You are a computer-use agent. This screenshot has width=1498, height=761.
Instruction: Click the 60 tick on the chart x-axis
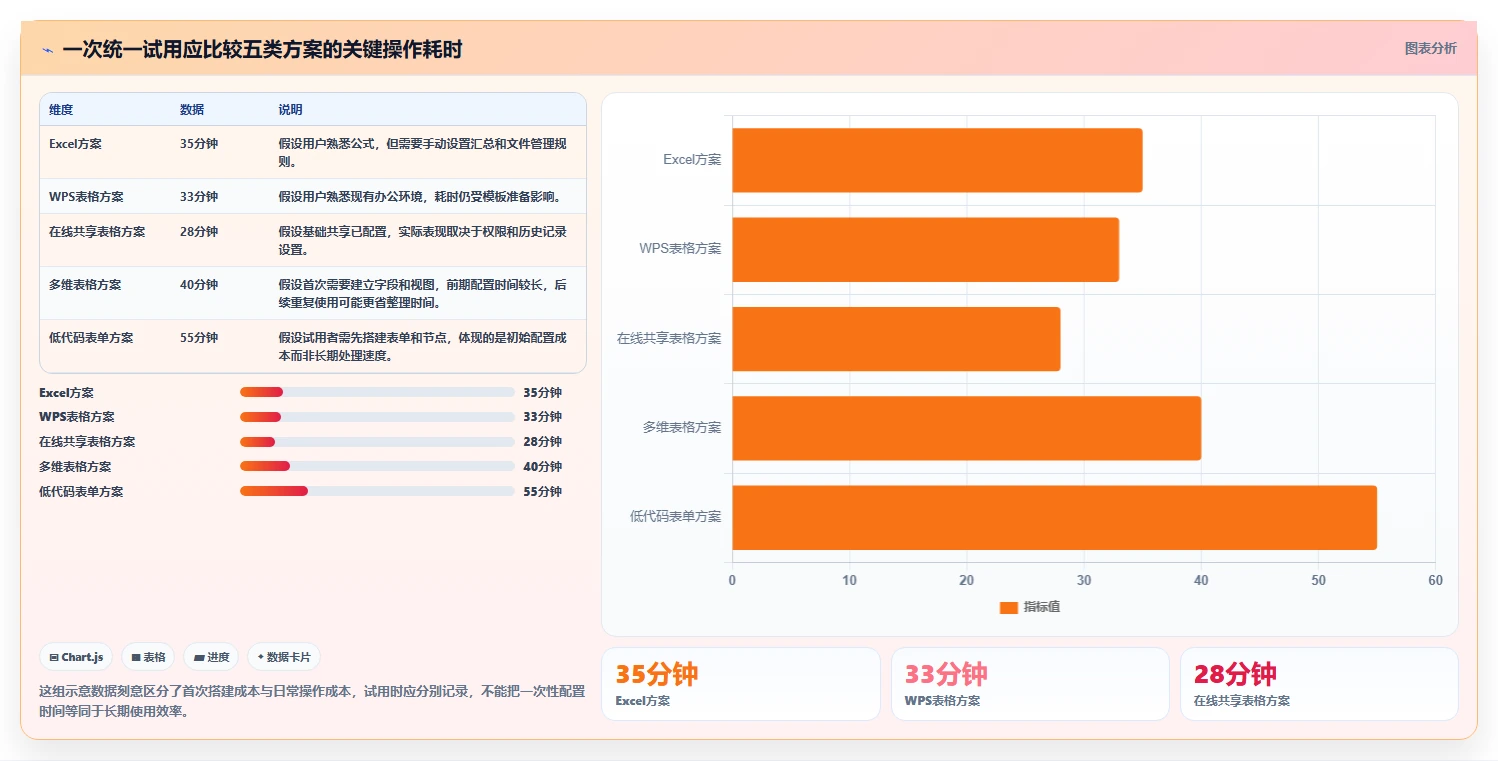(x=1435, y=581)
